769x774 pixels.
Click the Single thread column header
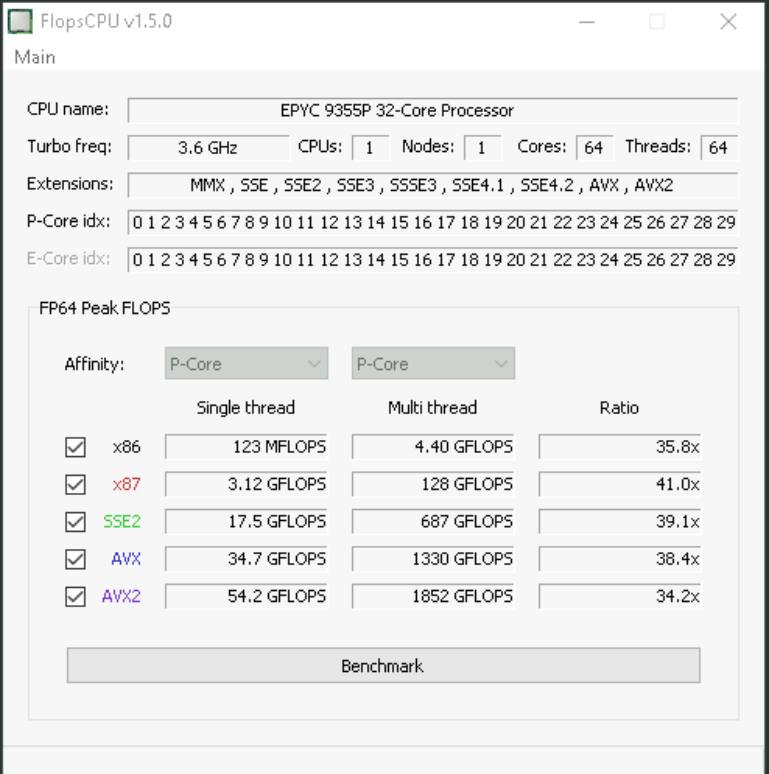(x=246, y=408)
